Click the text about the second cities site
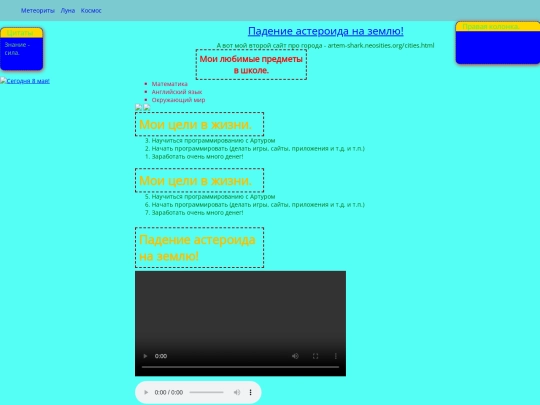 click(x=325, y=45)
